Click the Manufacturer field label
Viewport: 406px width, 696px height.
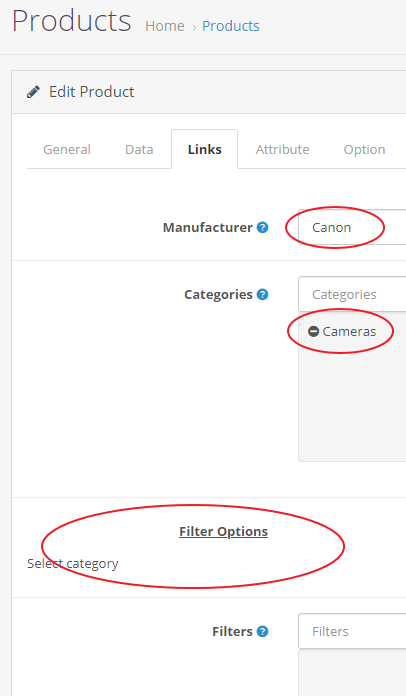coord(208,227)
